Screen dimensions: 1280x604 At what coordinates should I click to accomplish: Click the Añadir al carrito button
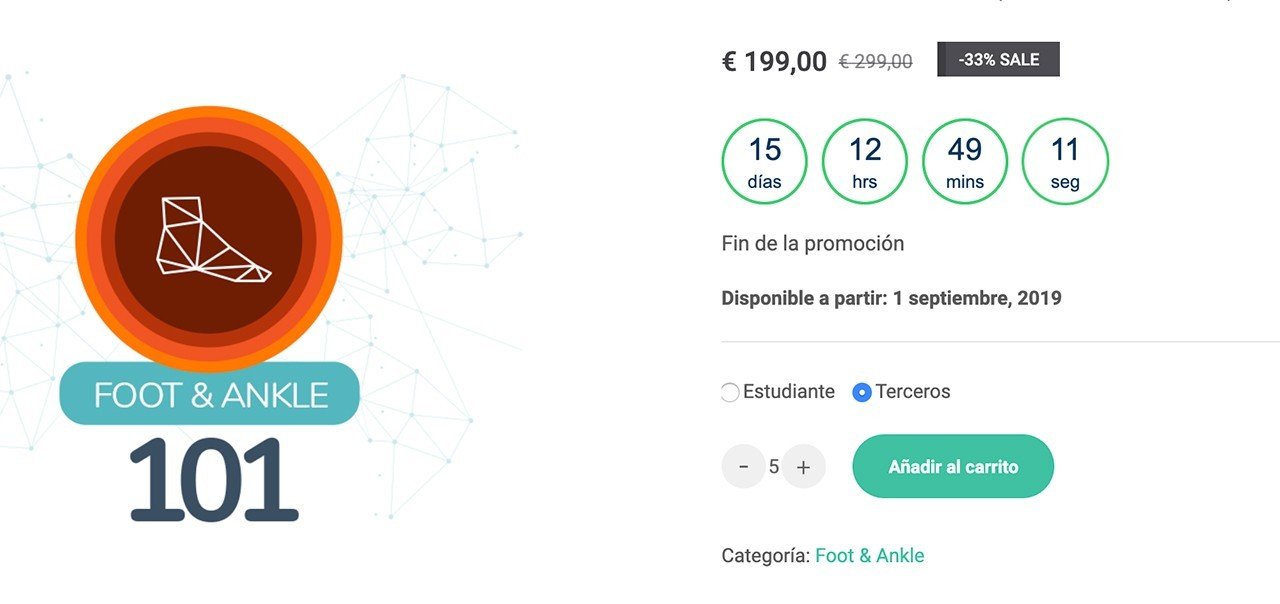click(953, 466)
